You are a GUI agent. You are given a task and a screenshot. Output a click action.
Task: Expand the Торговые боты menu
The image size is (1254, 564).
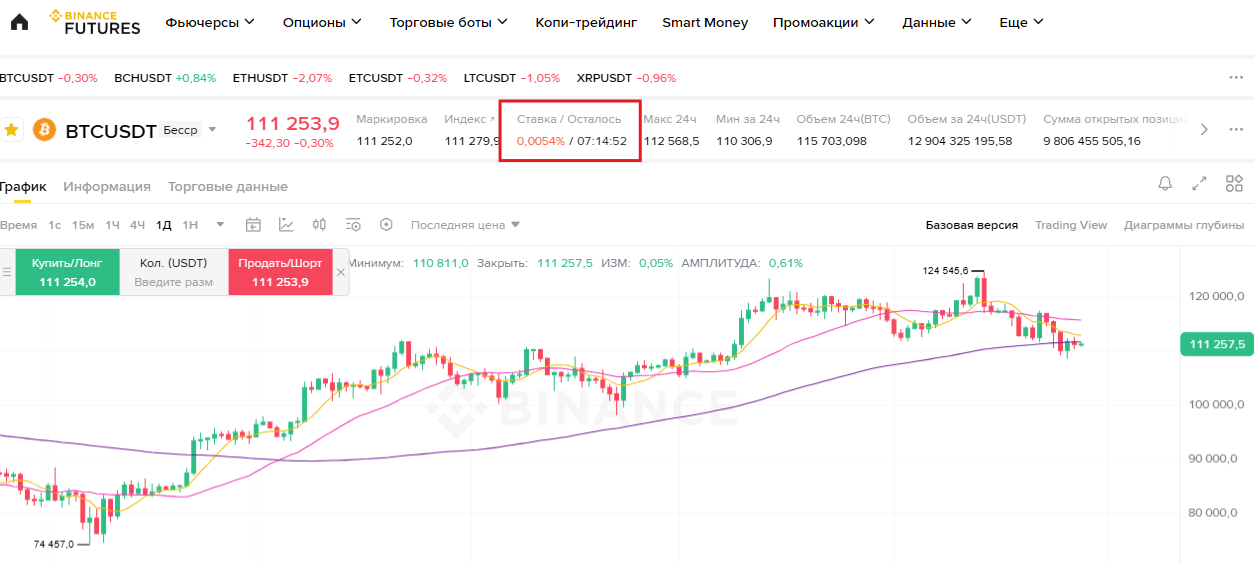point(449,22)
